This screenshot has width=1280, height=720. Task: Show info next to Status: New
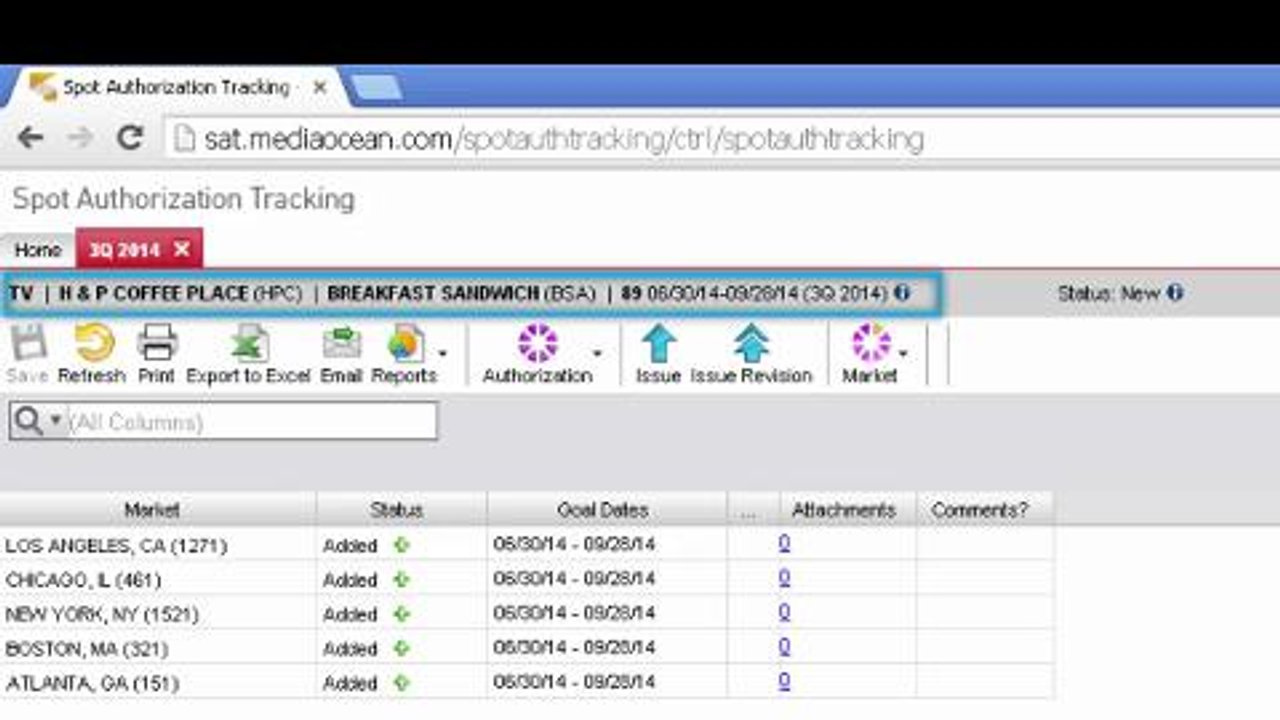tap(1174, 293)
